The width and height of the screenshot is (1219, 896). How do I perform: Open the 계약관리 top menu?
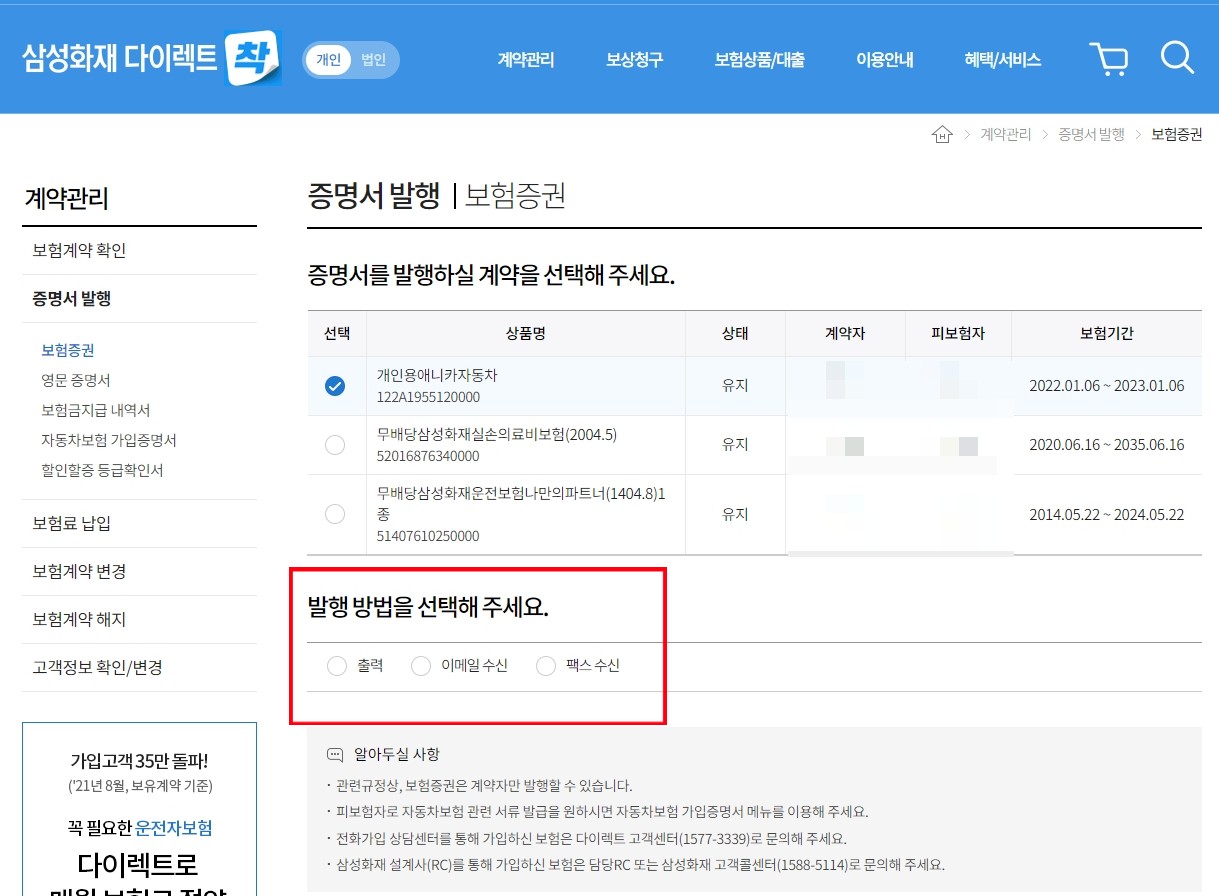(x=526, y=60)
